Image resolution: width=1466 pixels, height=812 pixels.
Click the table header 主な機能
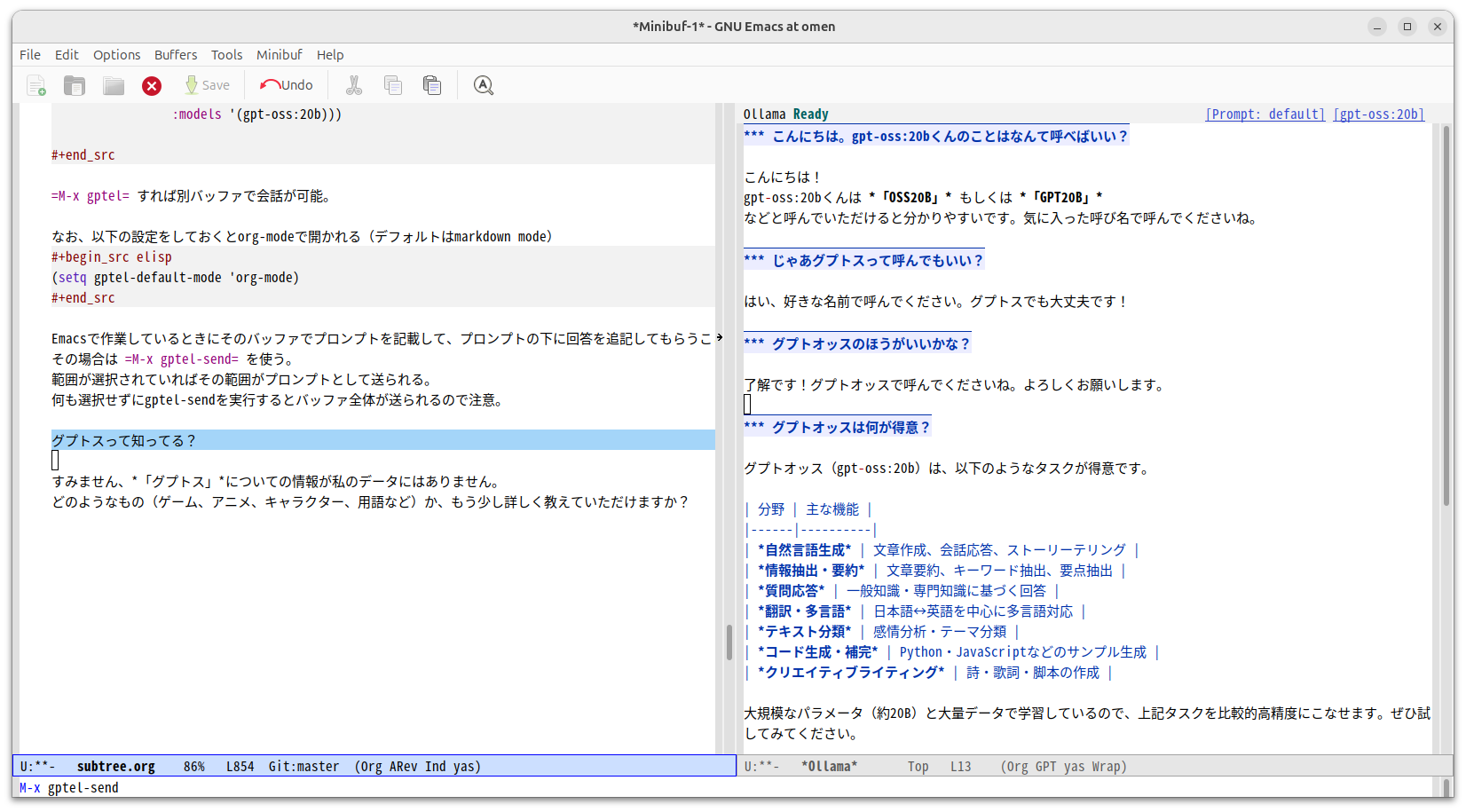click(x=832, y=509)
